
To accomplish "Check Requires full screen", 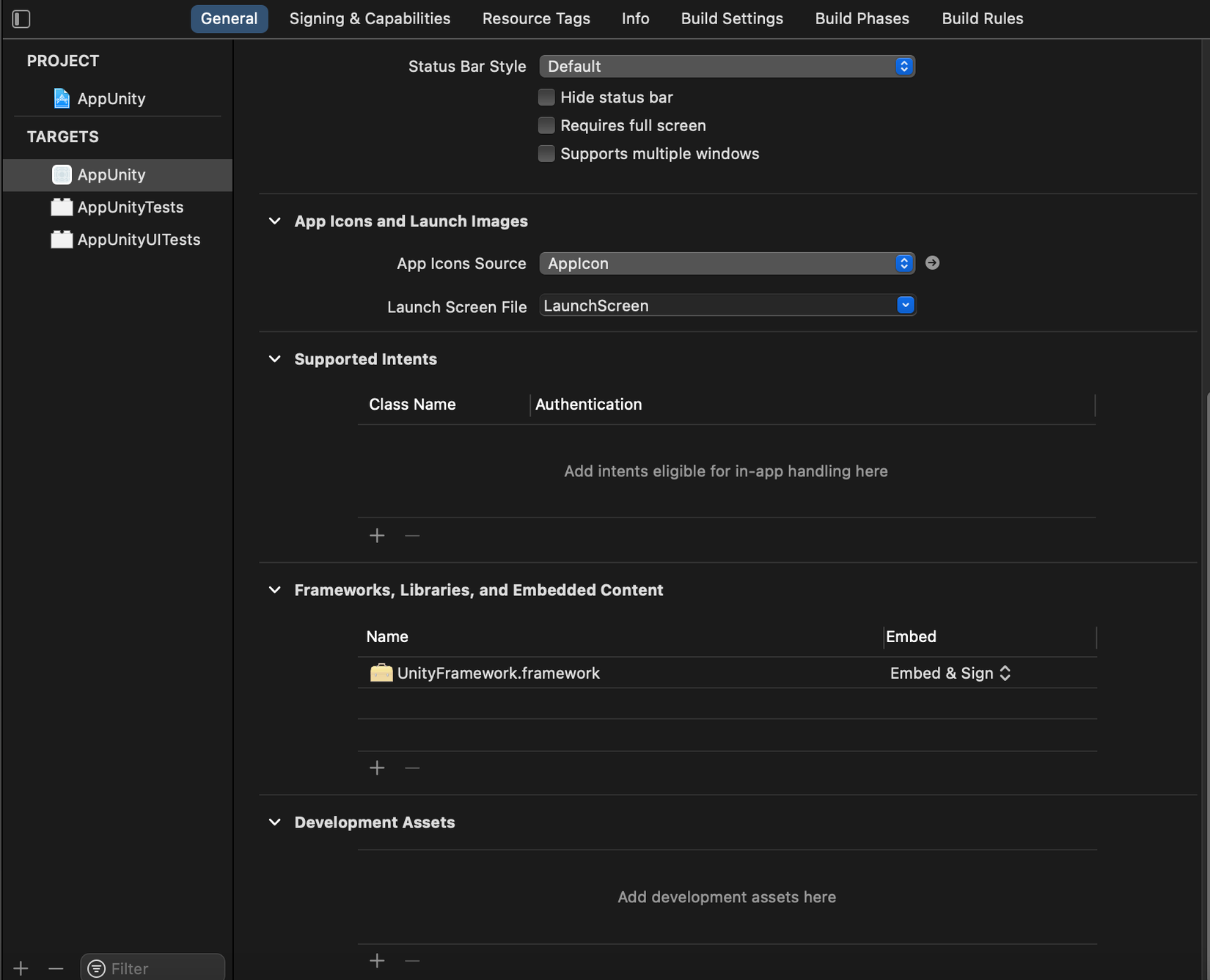I will pos(546,125).
